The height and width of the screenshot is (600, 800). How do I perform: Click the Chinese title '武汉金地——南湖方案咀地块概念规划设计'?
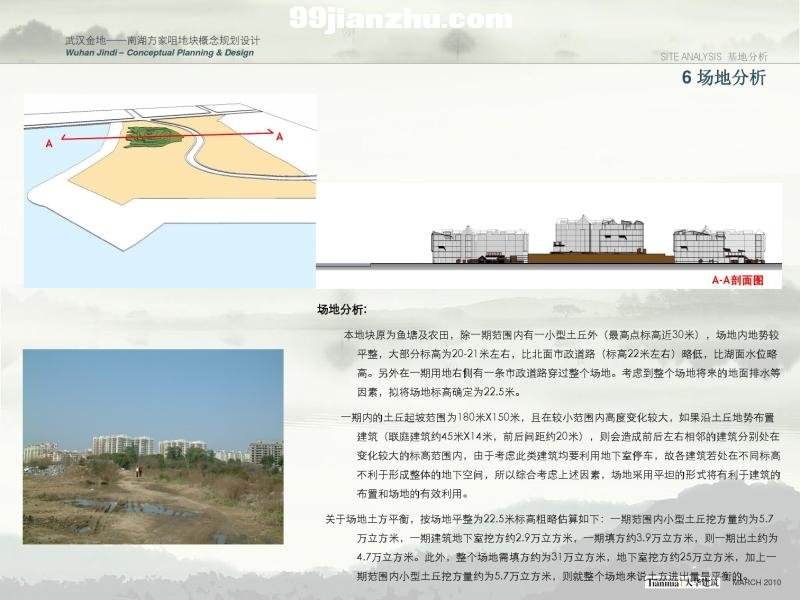pos(162,40)
